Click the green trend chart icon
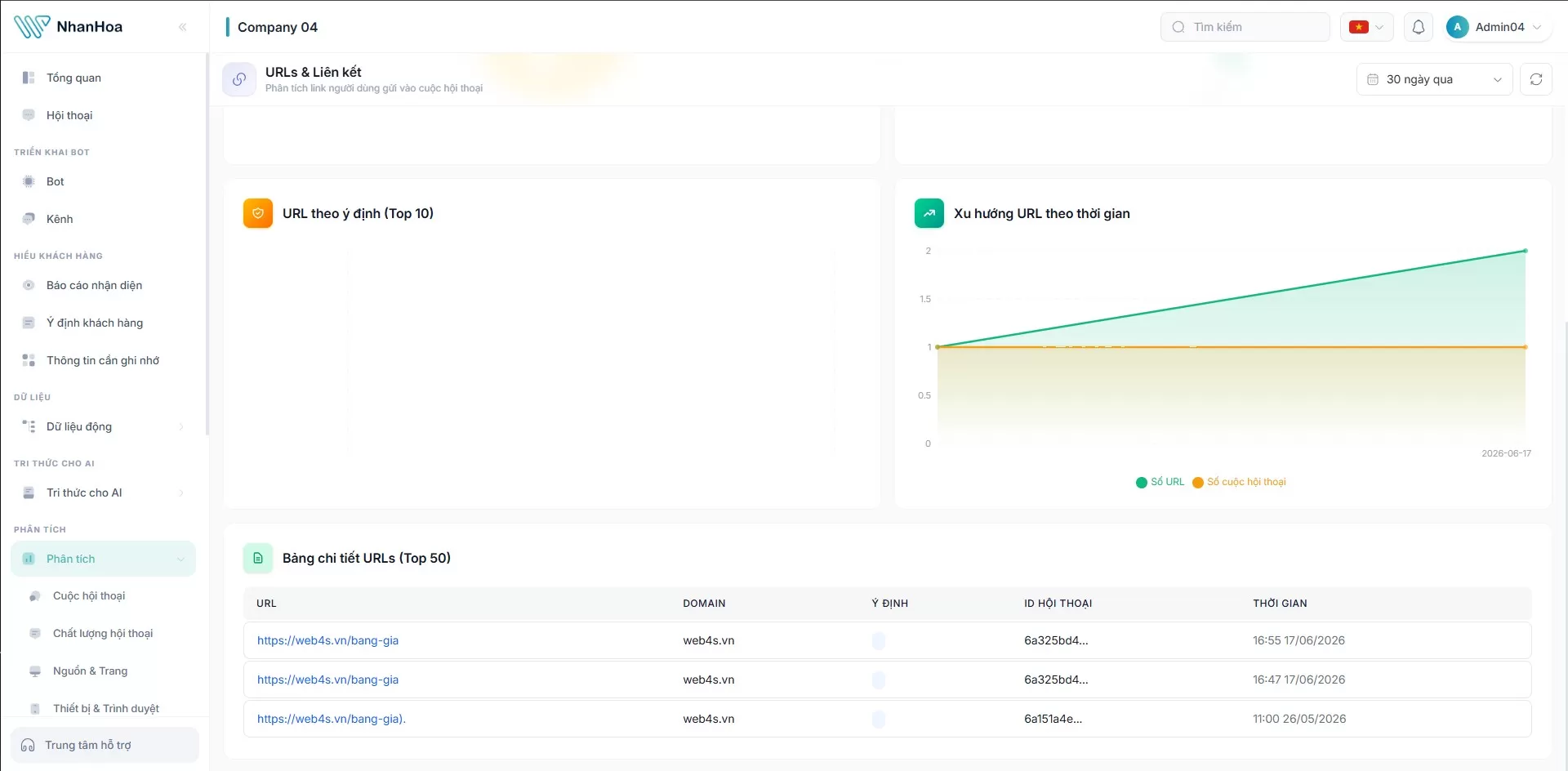This screenshot has width=1568, height=771. pos(929,213)
